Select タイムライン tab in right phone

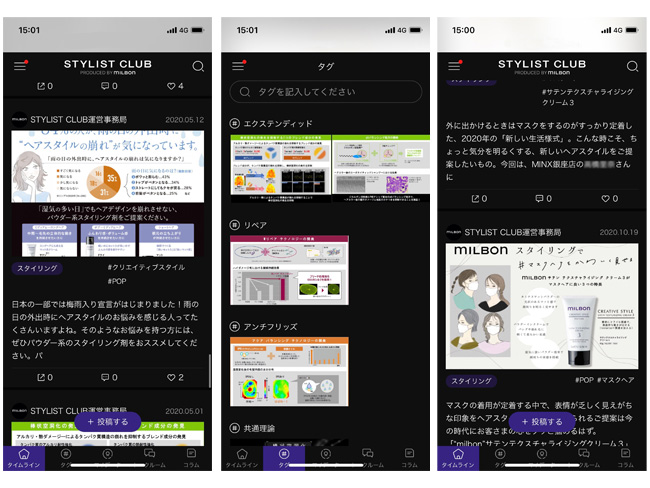click(458, 458)
